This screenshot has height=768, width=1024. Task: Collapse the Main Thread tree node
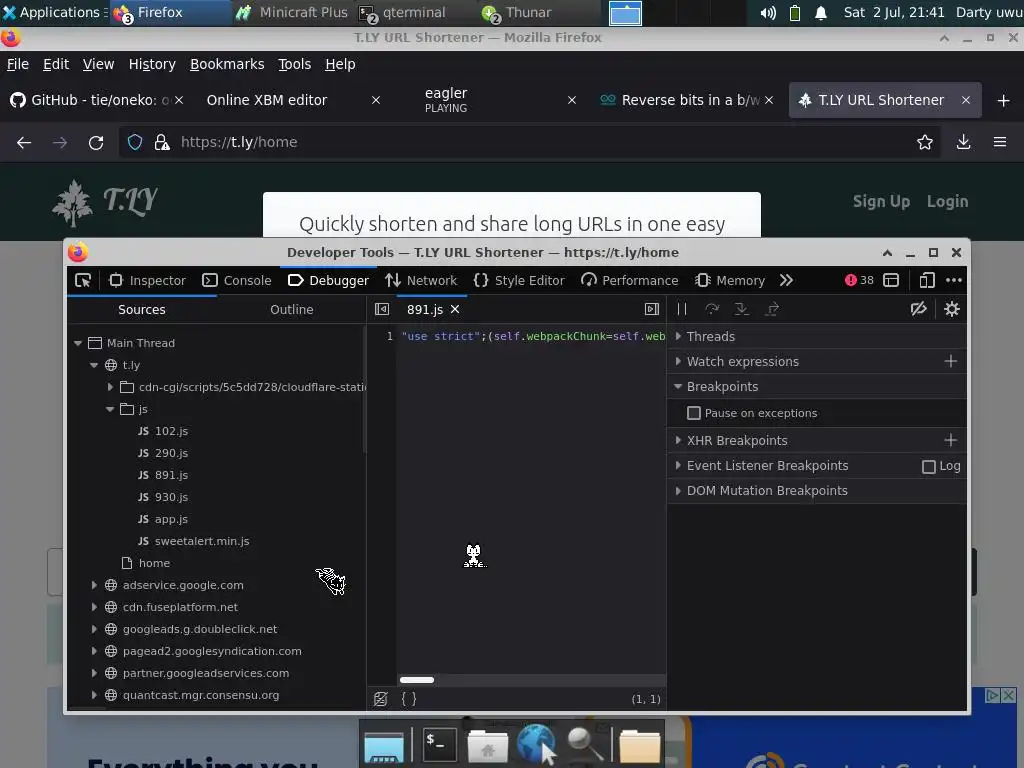tap(78, 343)
